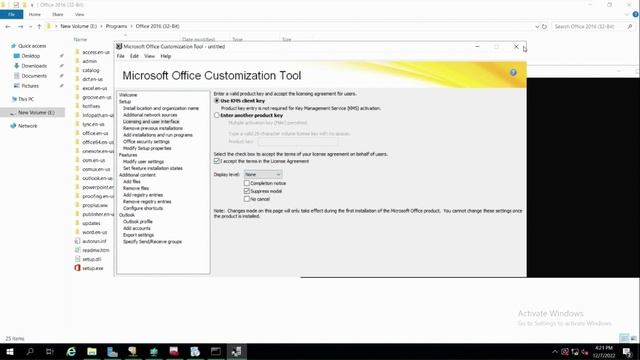Select the setup.exe Office icon
This screenshot has height=360, width=640.
77,268
